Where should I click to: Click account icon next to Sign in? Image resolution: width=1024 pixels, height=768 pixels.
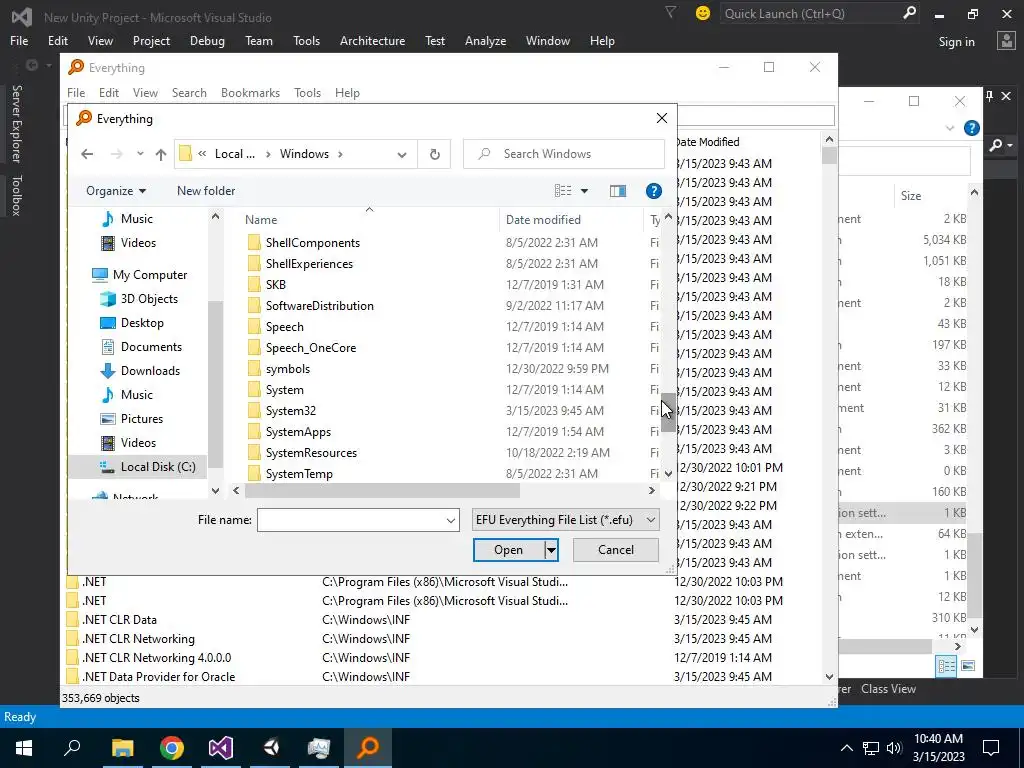(x=1006, y=41)
